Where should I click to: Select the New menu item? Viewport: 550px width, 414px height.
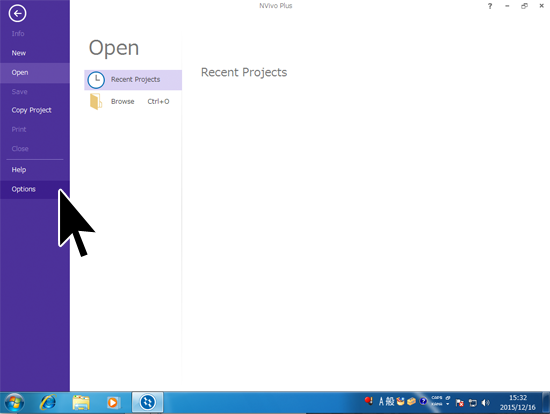(19, 53)
